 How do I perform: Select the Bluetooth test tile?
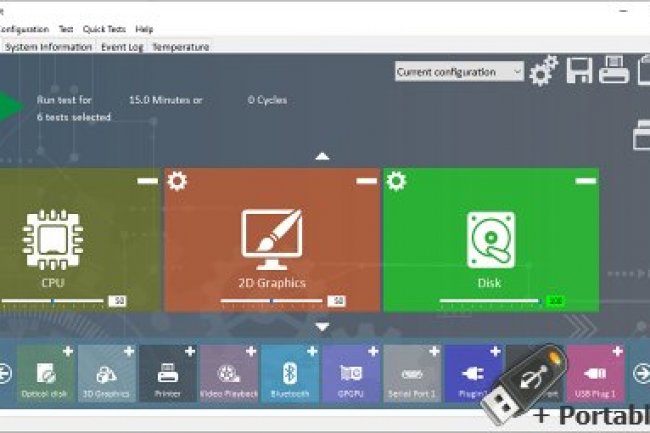(x=290, y=375)
